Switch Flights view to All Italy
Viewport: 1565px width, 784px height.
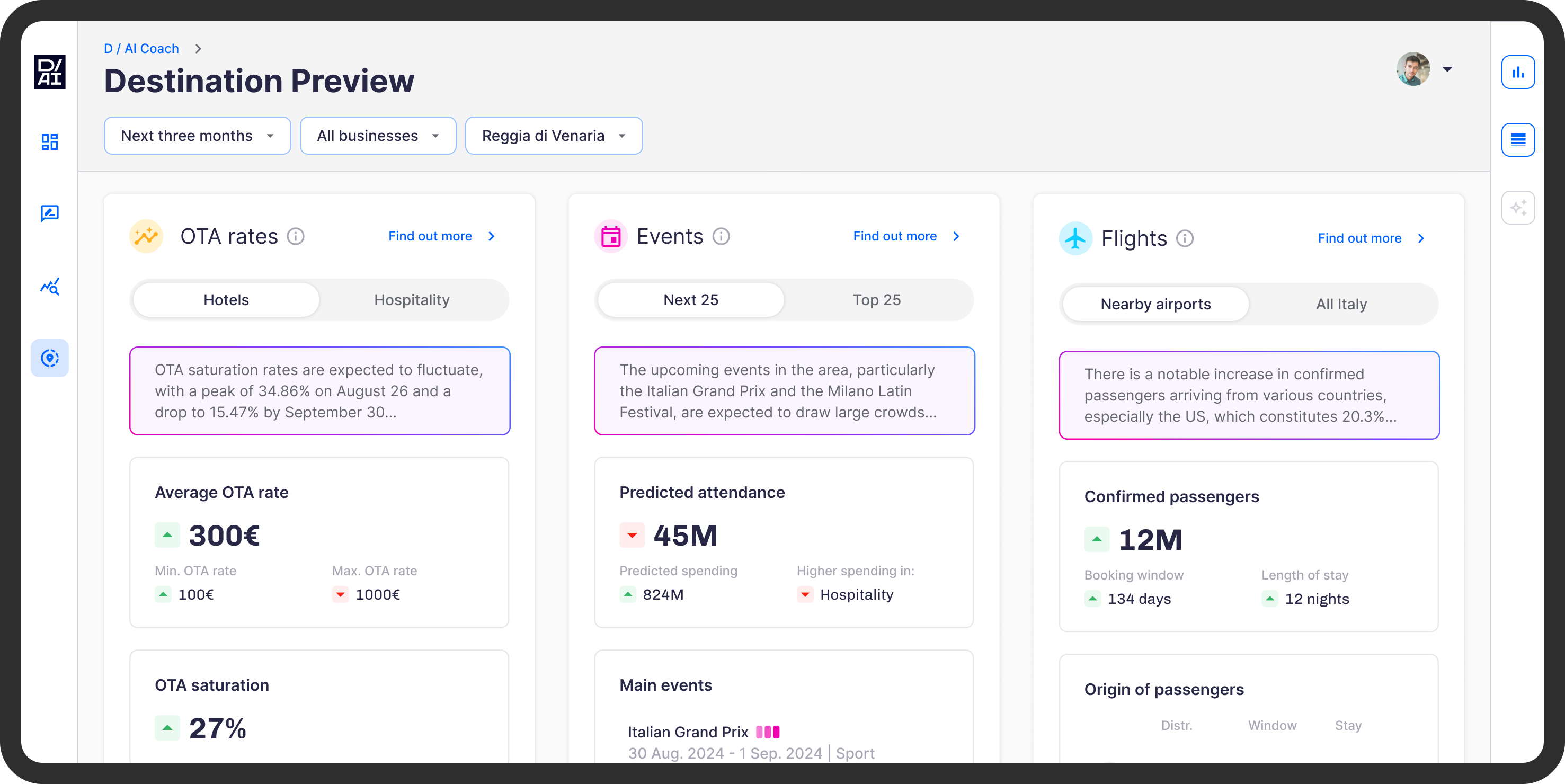tap(1341, 304)
